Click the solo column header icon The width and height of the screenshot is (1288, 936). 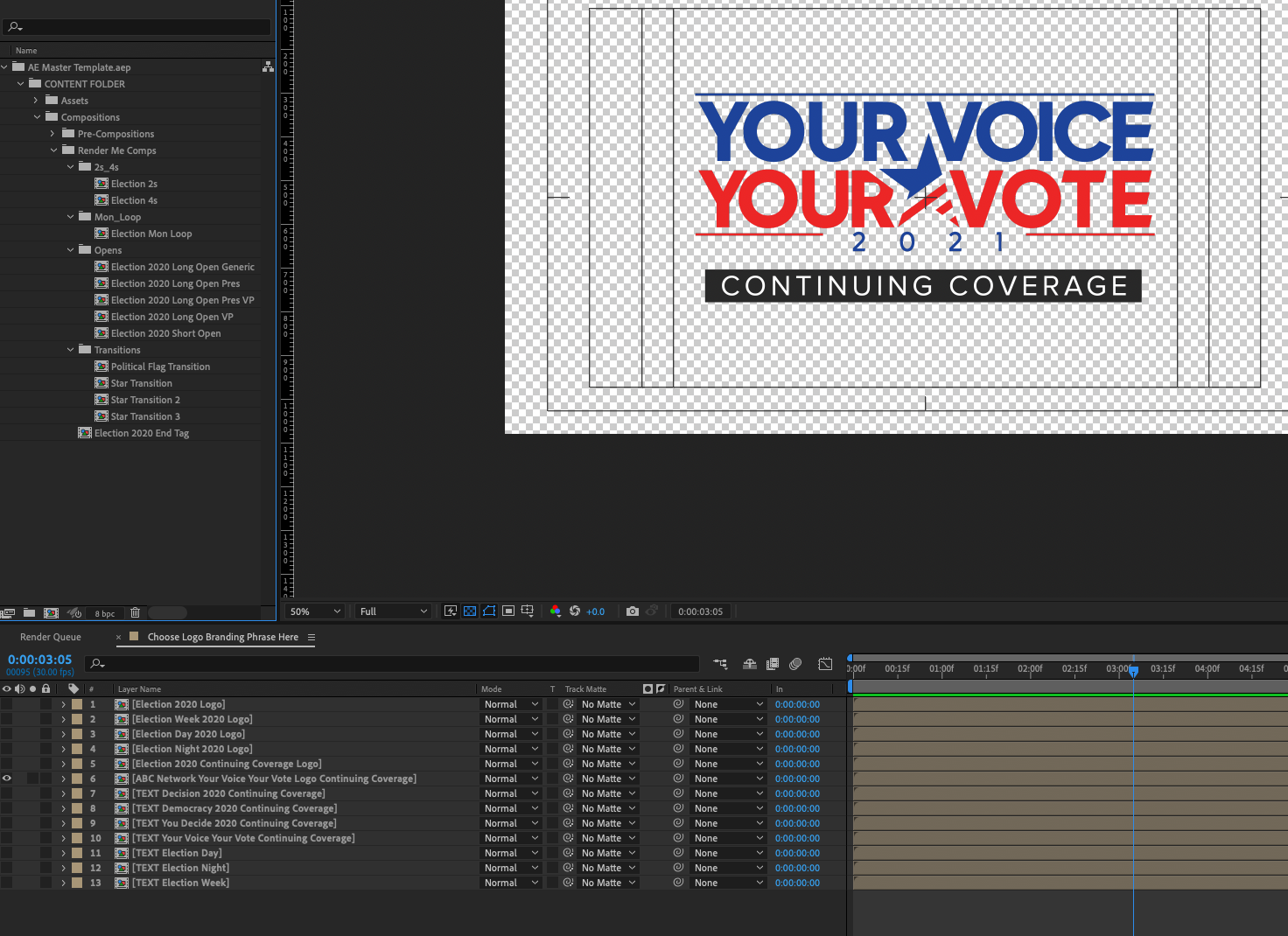[x=32, y=688]
